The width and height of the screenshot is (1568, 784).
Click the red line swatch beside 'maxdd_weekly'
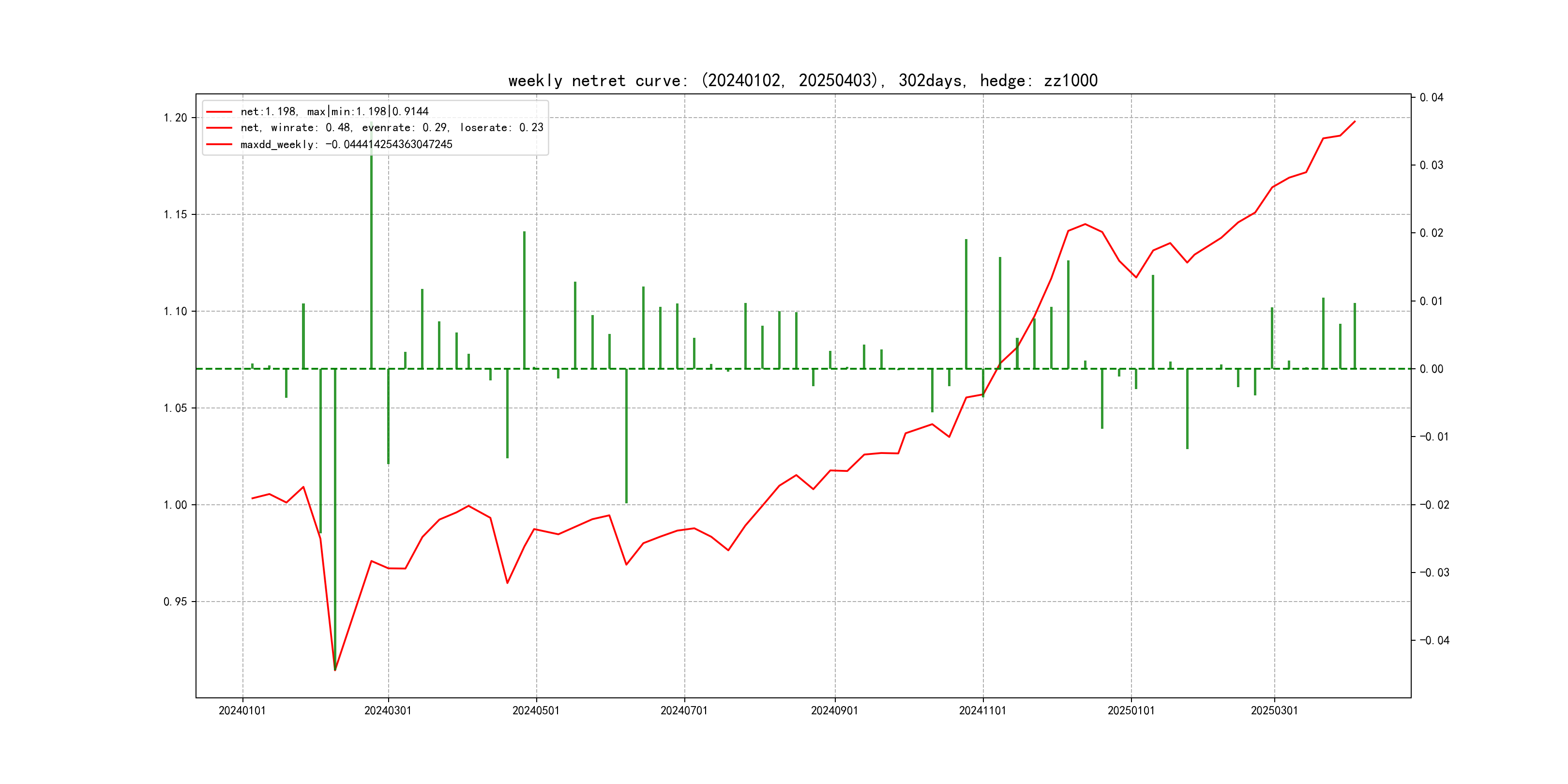click(x=219, y=144)
